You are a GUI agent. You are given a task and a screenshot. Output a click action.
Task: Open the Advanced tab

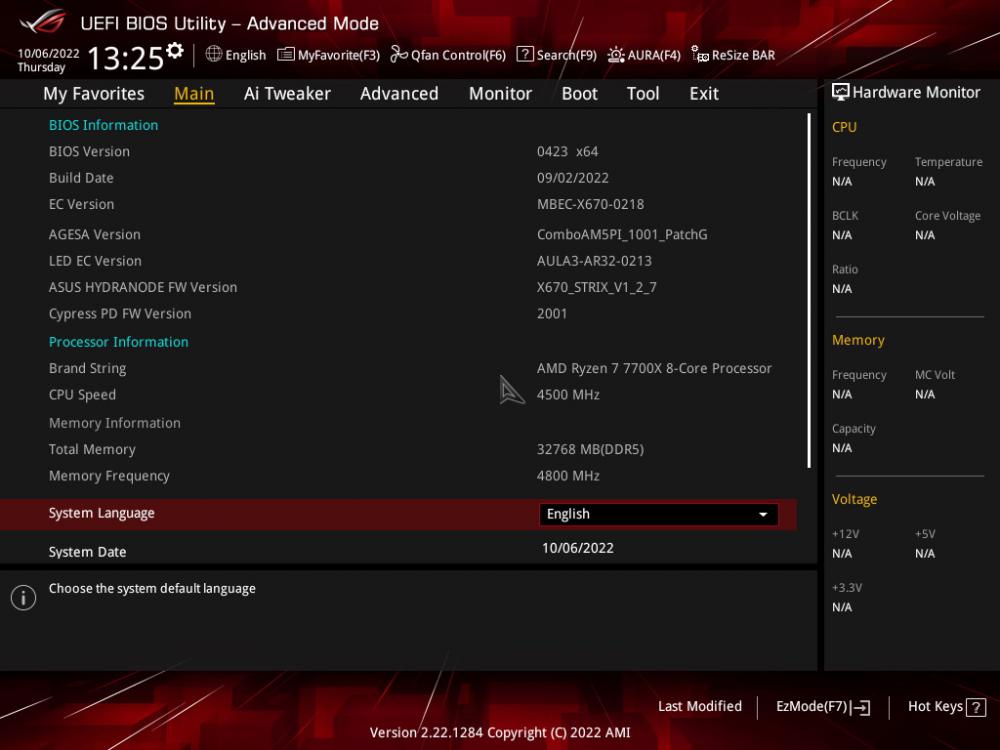pyautogui.click(x=399, y=94)
